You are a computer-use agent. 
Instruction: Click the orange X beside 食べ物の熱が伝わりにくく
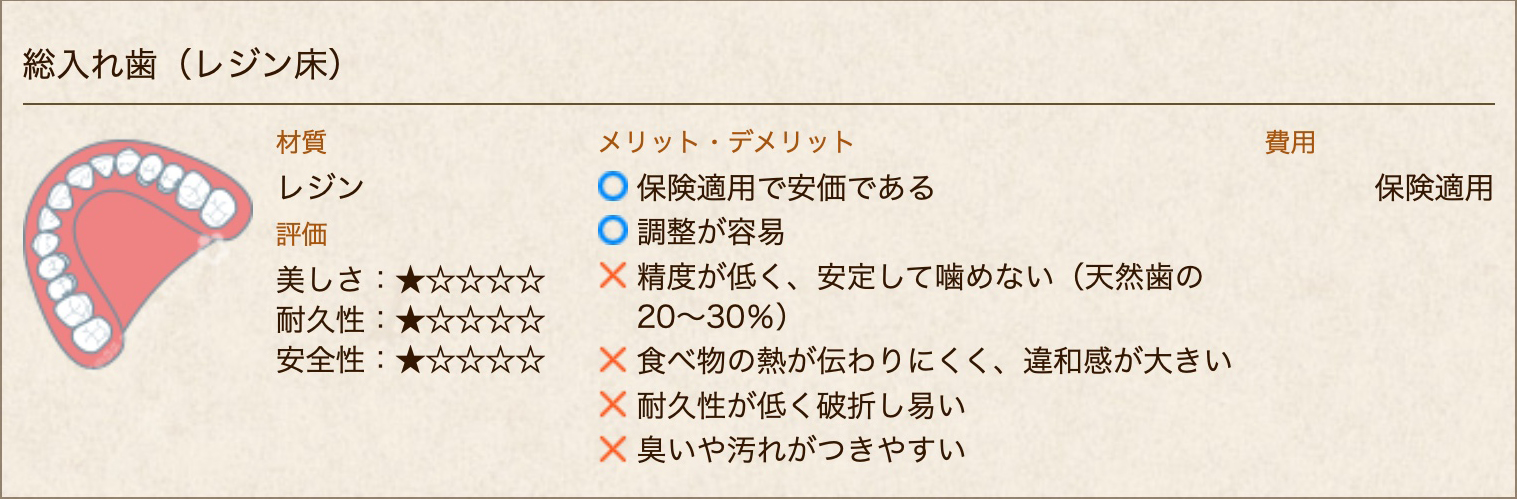[612, 359]
